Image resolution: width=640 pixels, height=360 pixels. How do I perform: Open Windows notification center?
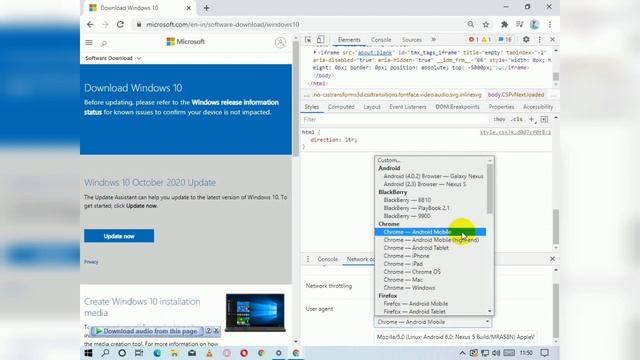(x=544, y=353)
